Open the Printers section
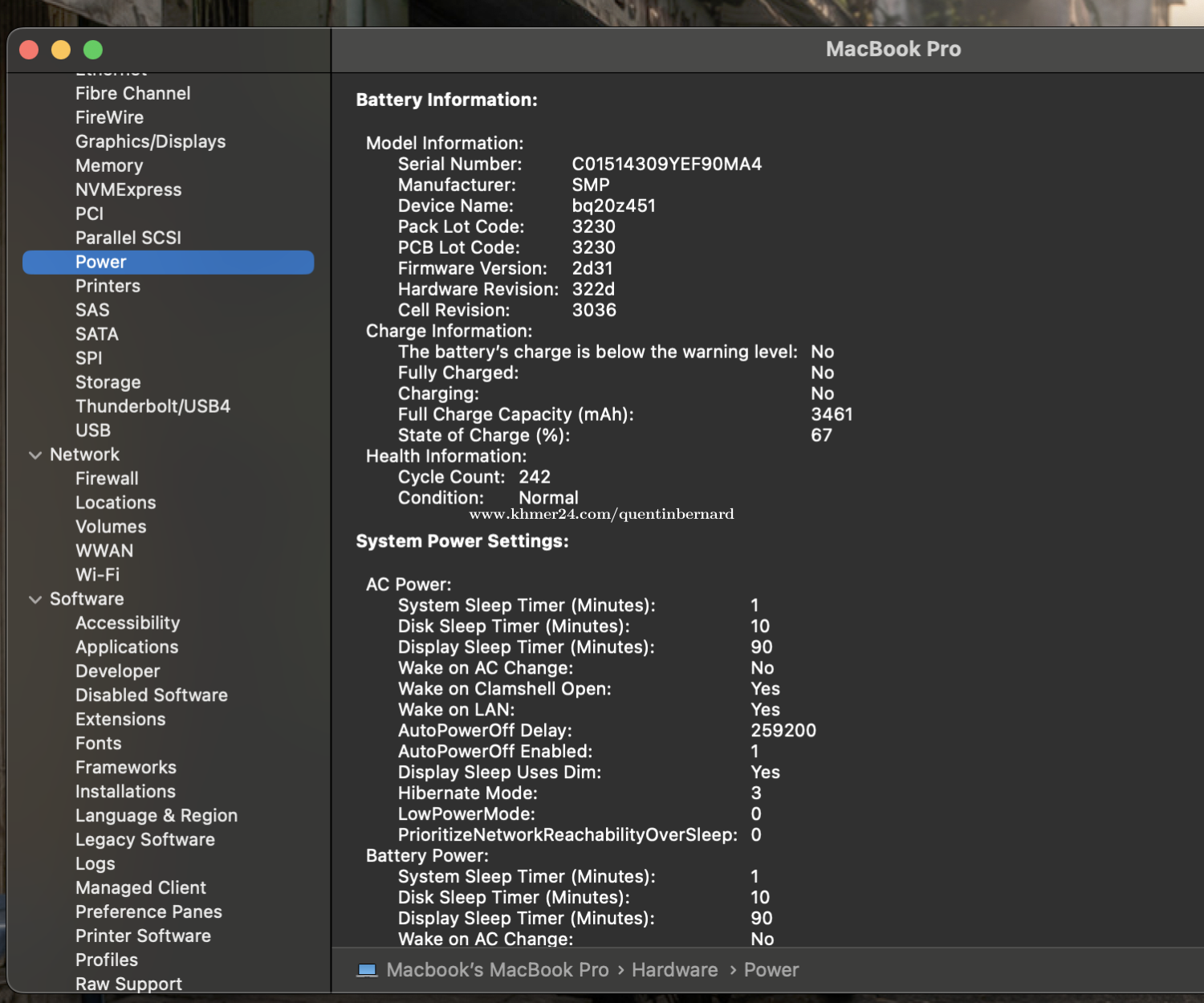This screenshot has width=1204, height=1003. (x=108, y=286)
